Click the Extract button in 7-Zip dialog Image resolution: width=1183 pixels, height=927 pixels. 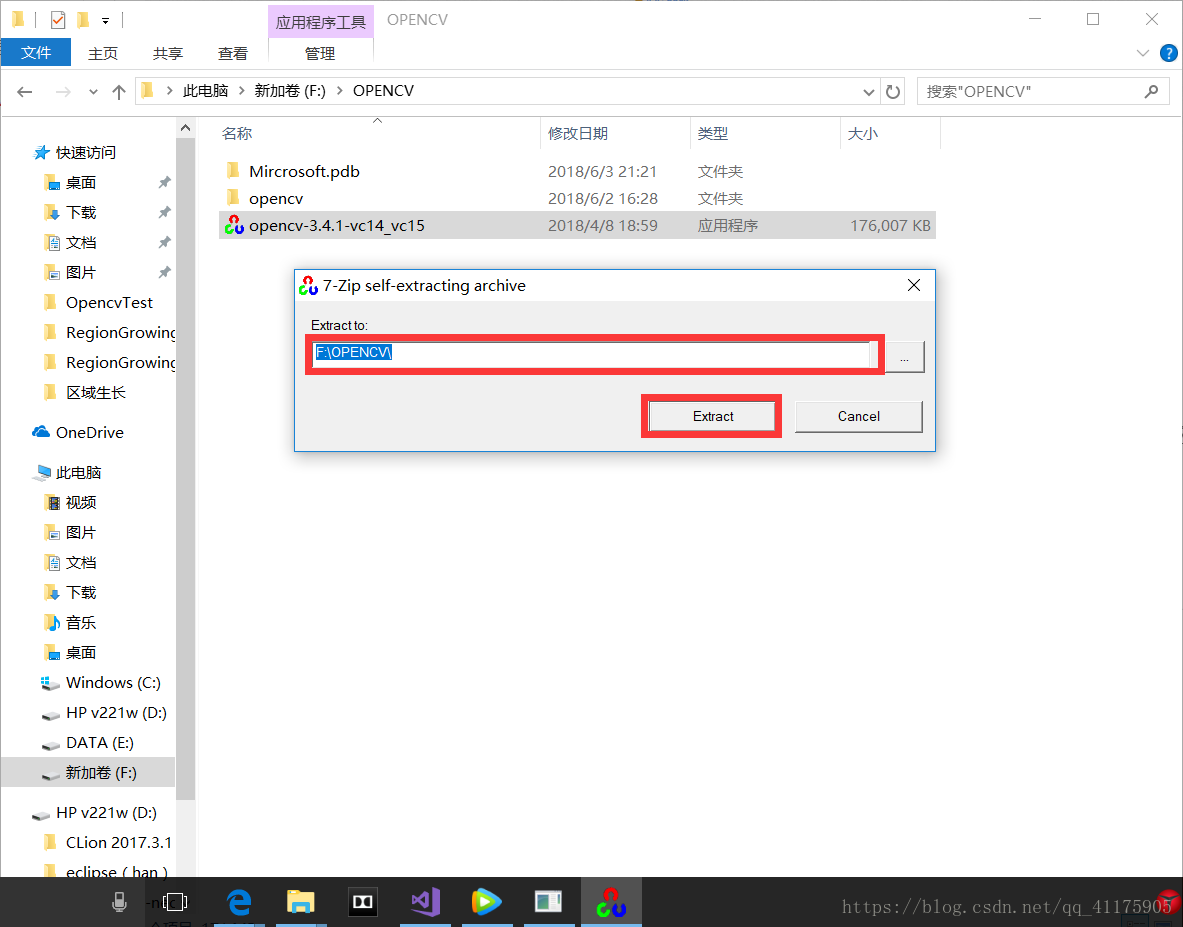(x=712, y=416)
